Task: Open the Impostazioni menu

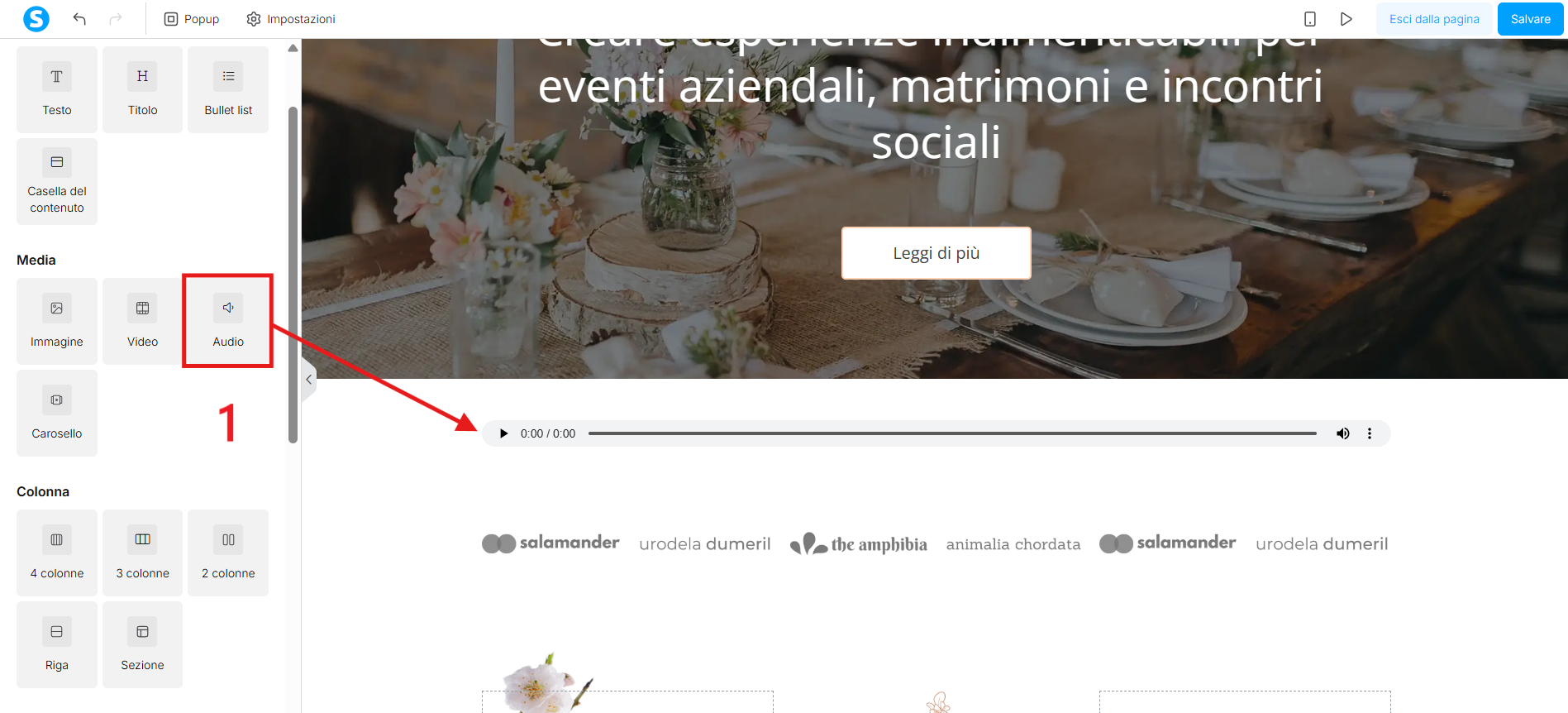Action: [x=291, y=19]
